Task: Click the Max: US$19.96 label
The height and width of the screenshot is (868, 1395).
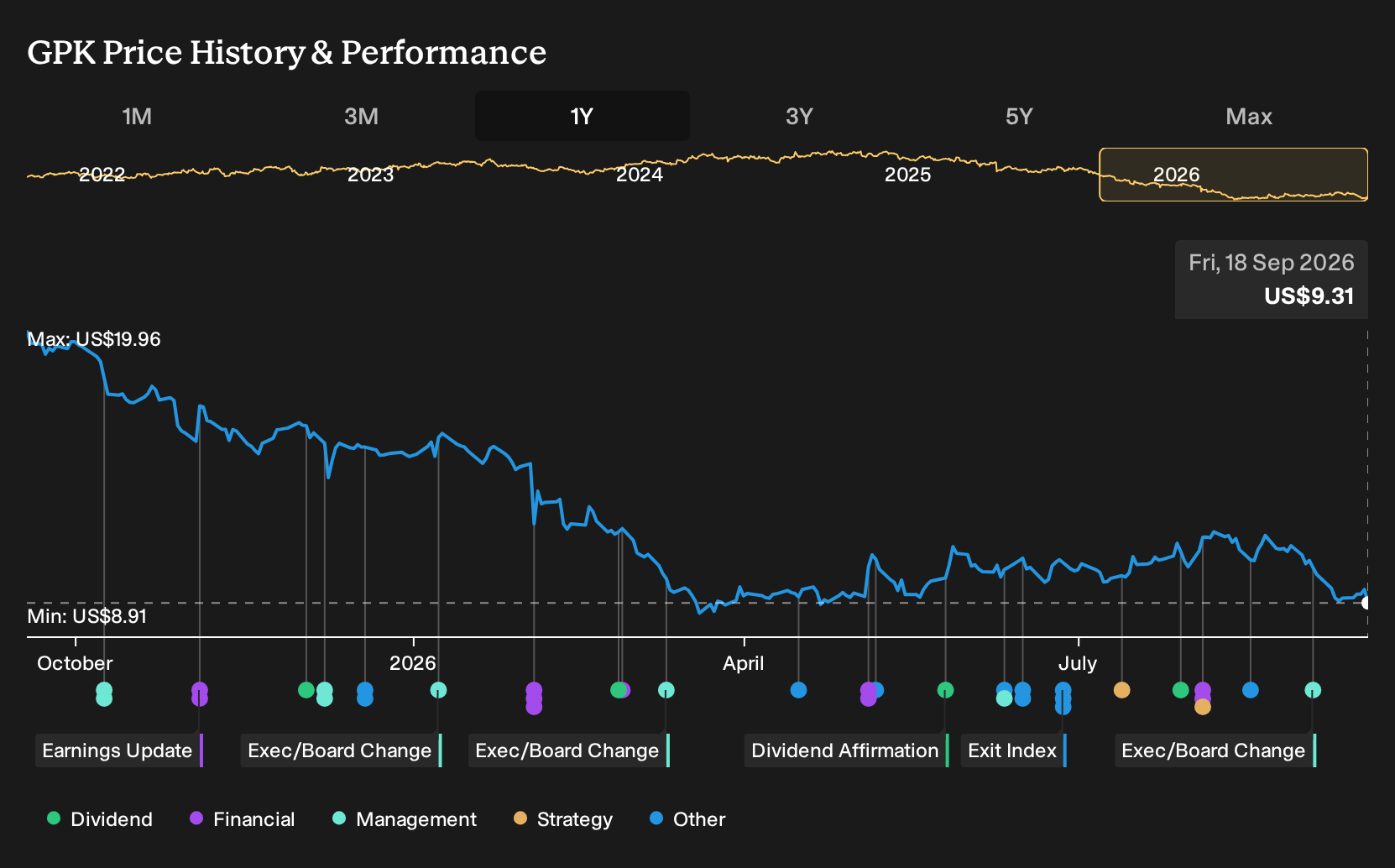Action: pyautogui.click(x=94, y=339)
